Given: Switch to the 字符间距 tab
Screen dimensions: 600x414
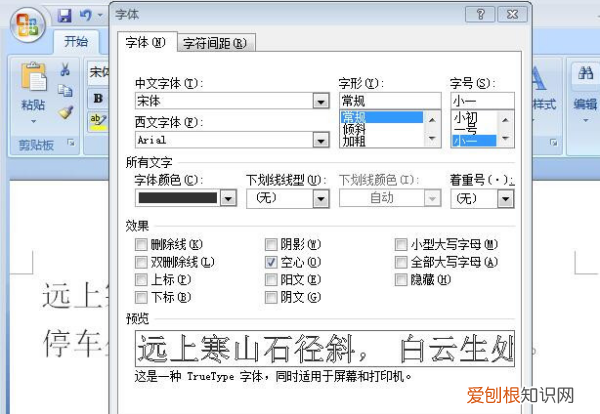Looking at the screenshot, I should 215,43.
